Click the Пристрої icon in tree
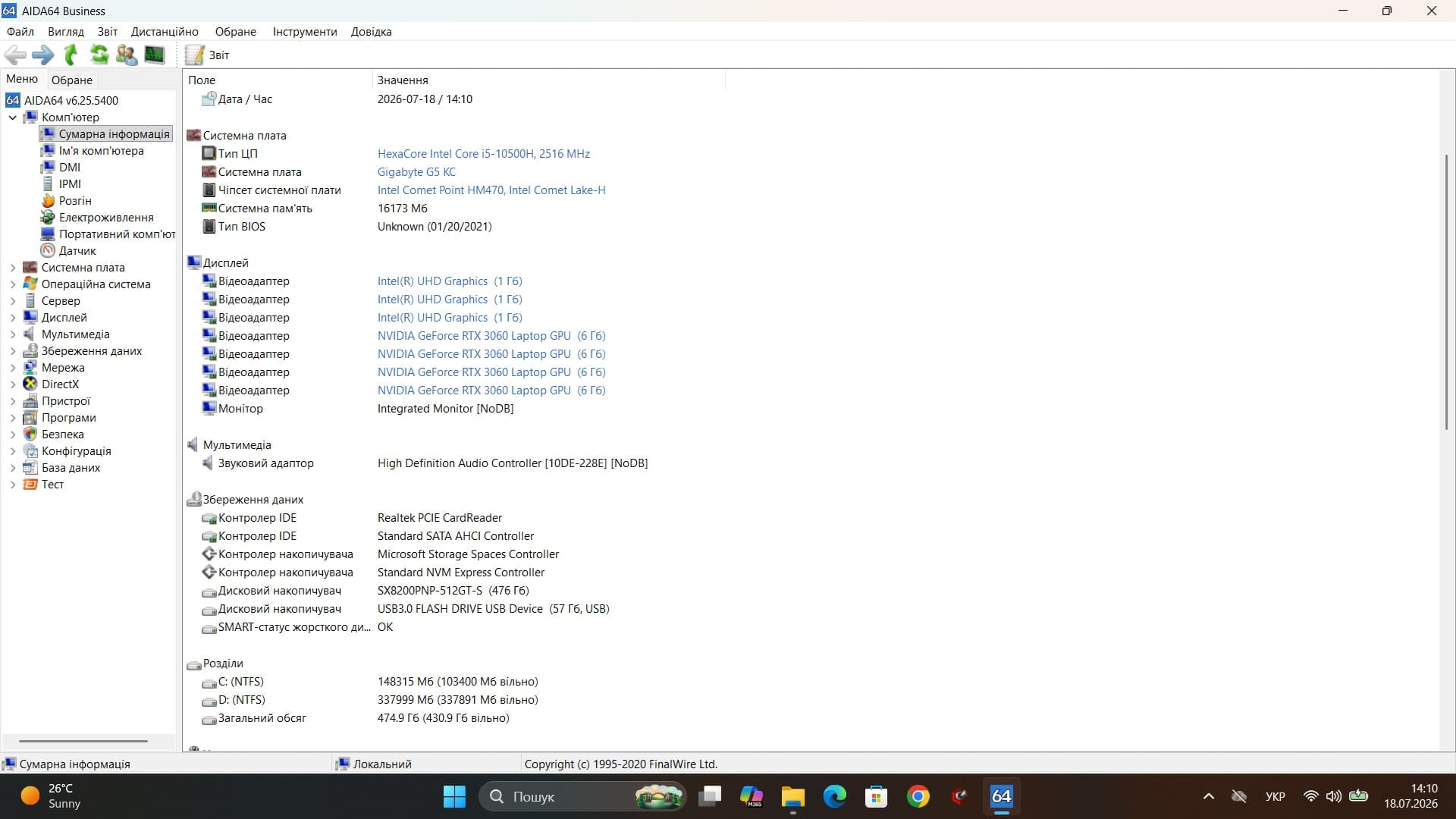Viewport: 1456px width, 819px height. 30,400
